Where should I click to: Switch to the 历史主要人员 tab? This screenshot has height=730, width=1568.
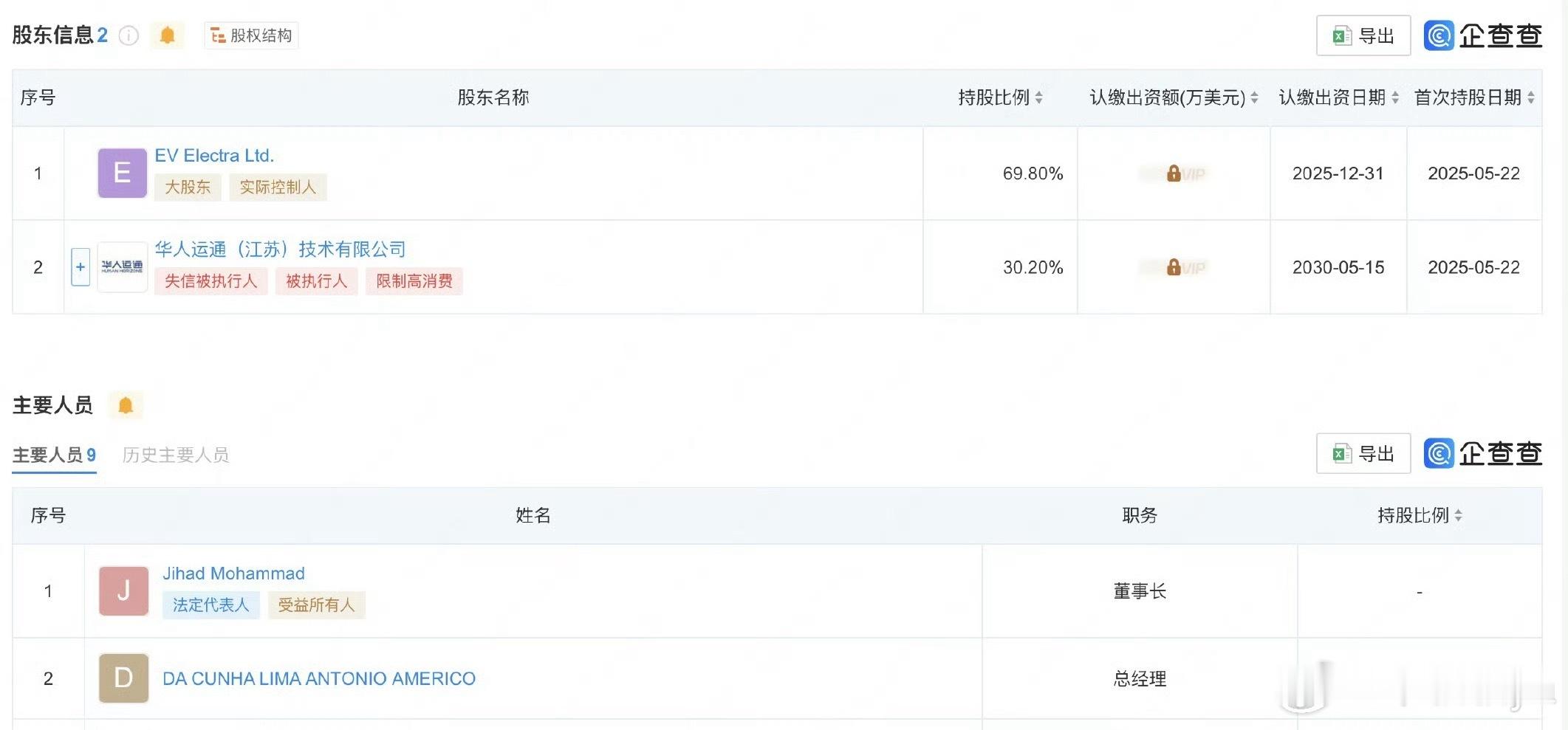coord(176,455)
